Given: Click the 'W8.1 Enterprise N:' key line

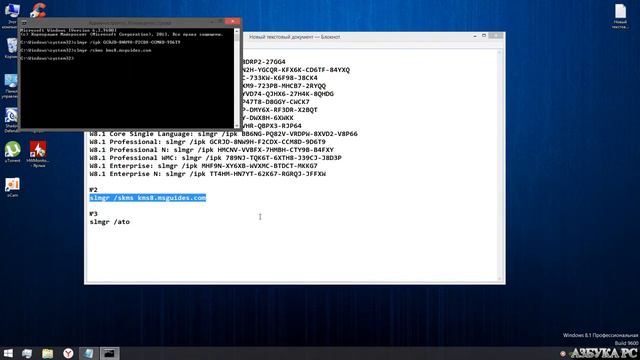Looking at the screenshot, I should pyautogui.click(x=208, y=174).
